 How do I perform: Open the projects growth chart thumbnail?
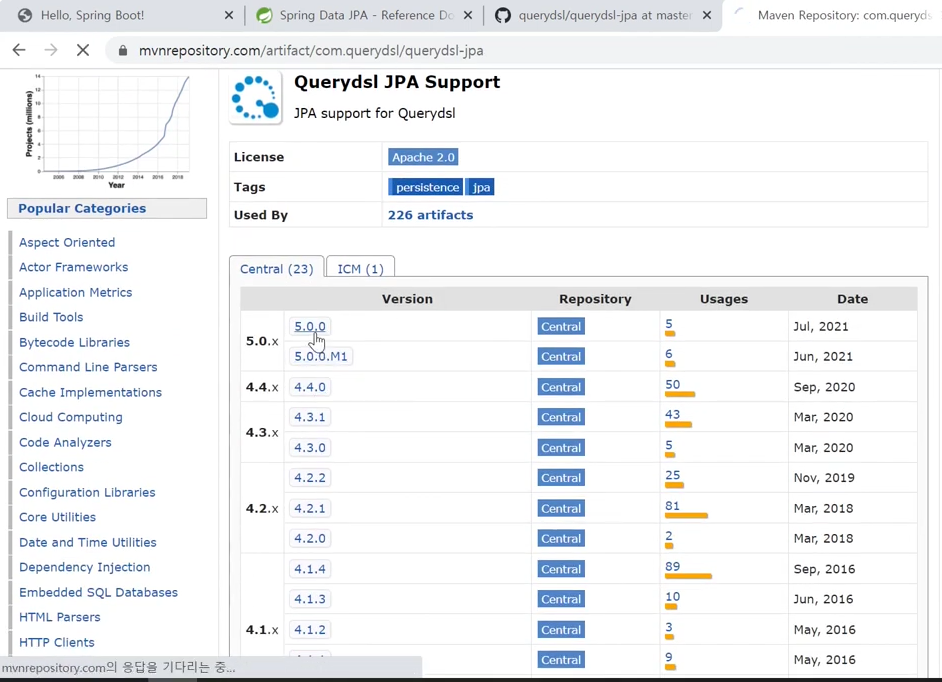coord(108,130)
